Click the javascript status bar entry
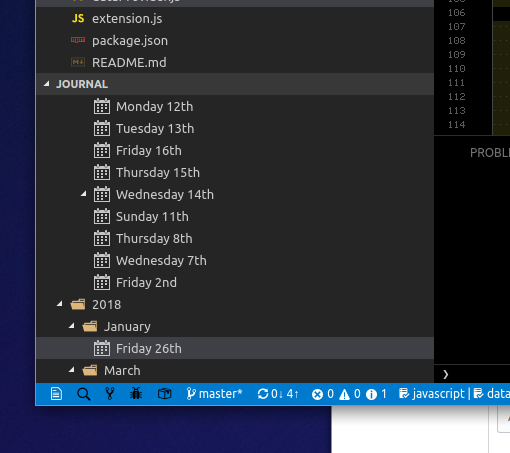This screenshot has height=453, width=510. tap(432, 394)
